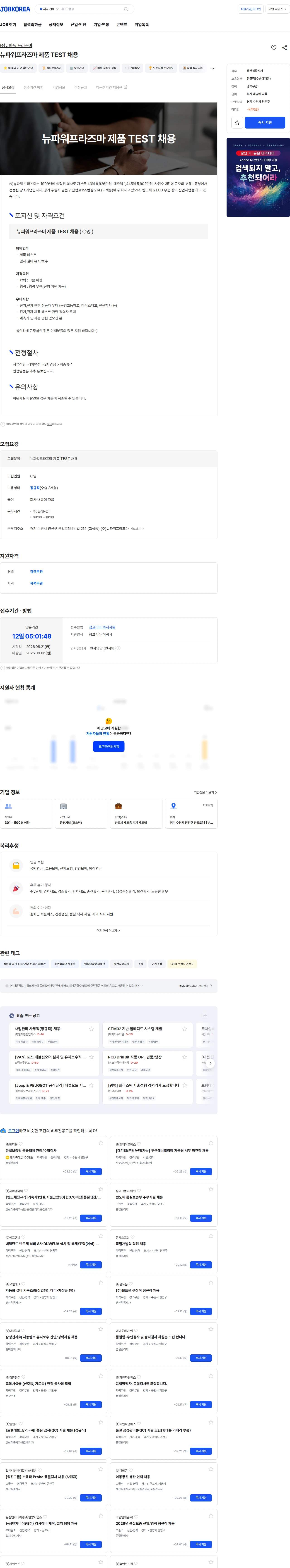This screenshot has width=290, height=1568.
Task: Click the JOBKOREA logo
Action: 15,9
